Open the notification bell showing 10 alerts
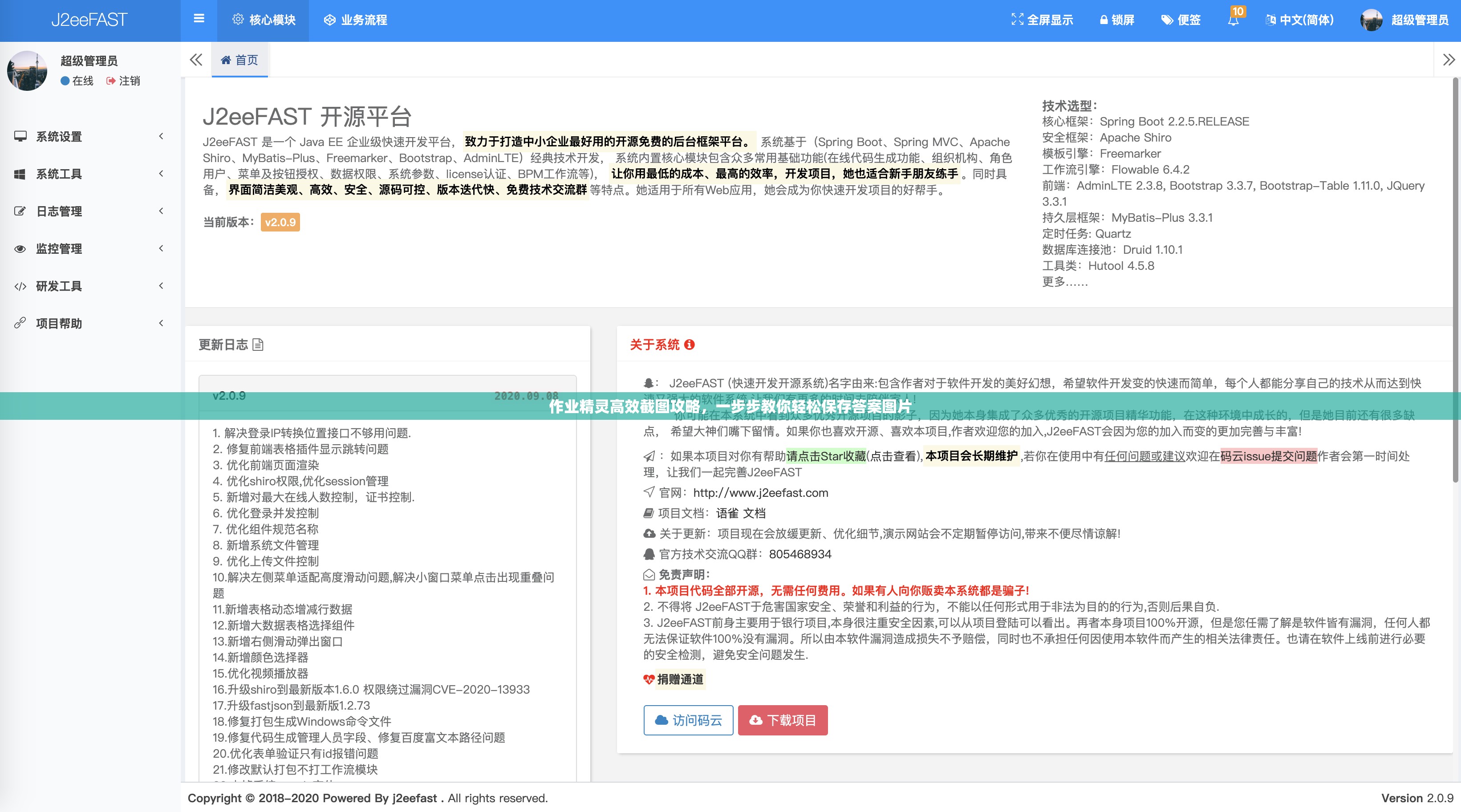Screen dimensions: 1461x812 point(1233,21)
